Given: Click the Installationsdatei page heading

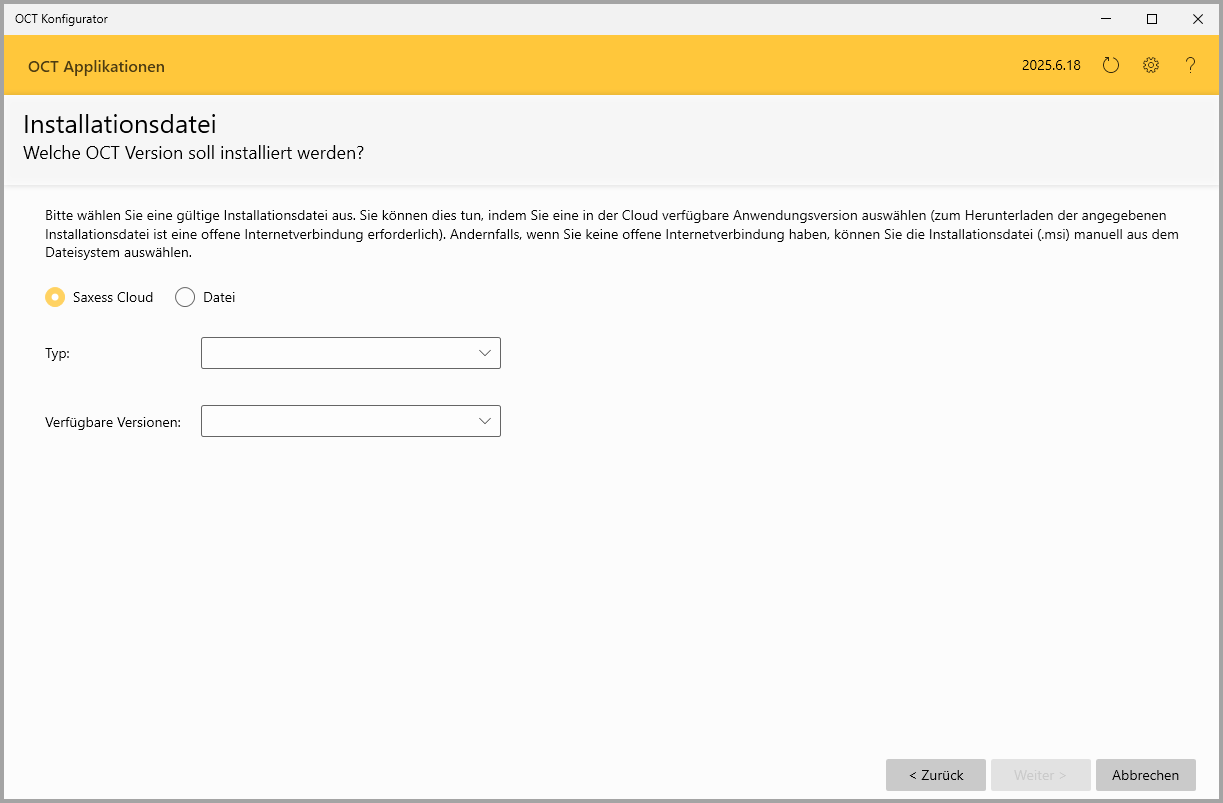Looking at the screenshot, I should point(120,125).
